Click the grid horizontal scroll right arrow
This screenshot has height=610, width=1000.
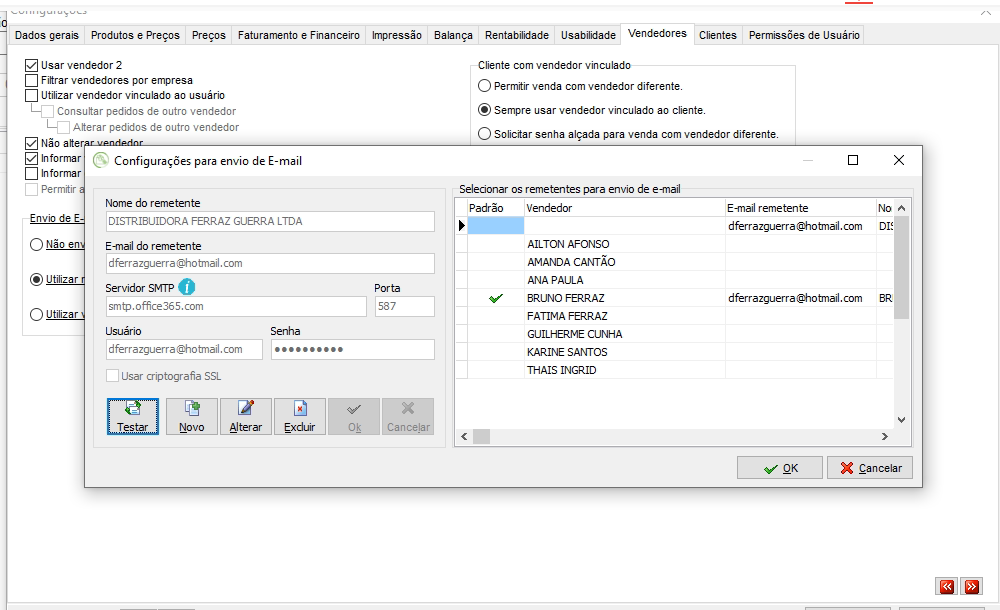(885, 436)
